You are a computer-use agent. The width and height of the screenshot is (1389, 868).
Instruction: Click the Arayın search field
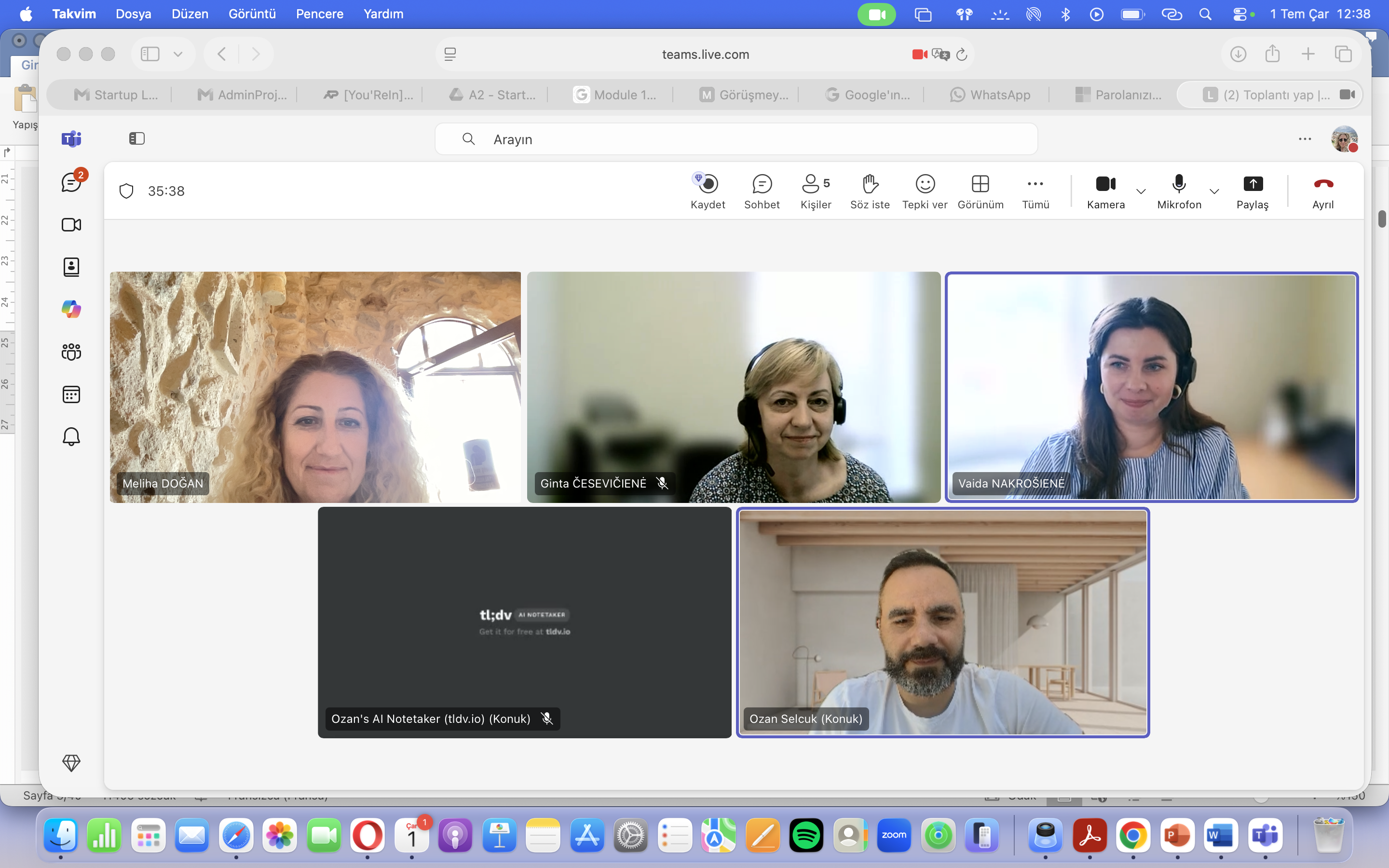pos(736,139)
